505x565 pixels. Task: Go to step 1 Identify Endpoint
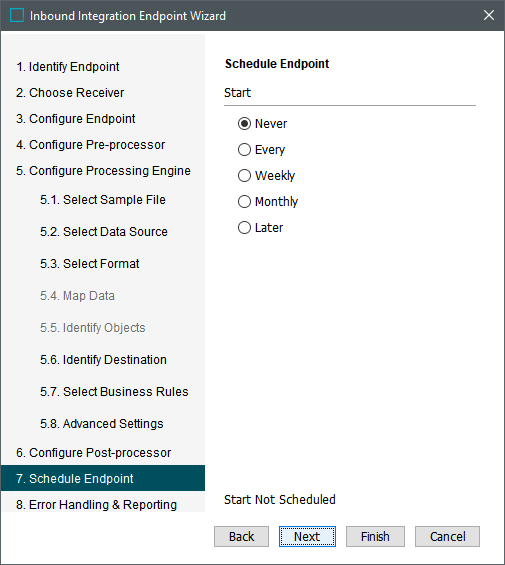[68, 67]
